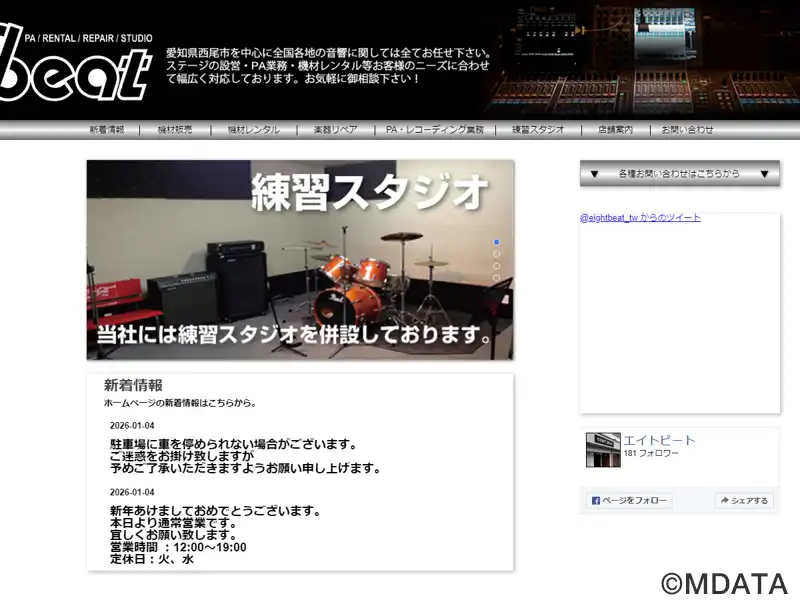
Task: Click the line 駐車場に車を停められない場合がございます。
Action: pyautogui.click(x=234, y=444)
